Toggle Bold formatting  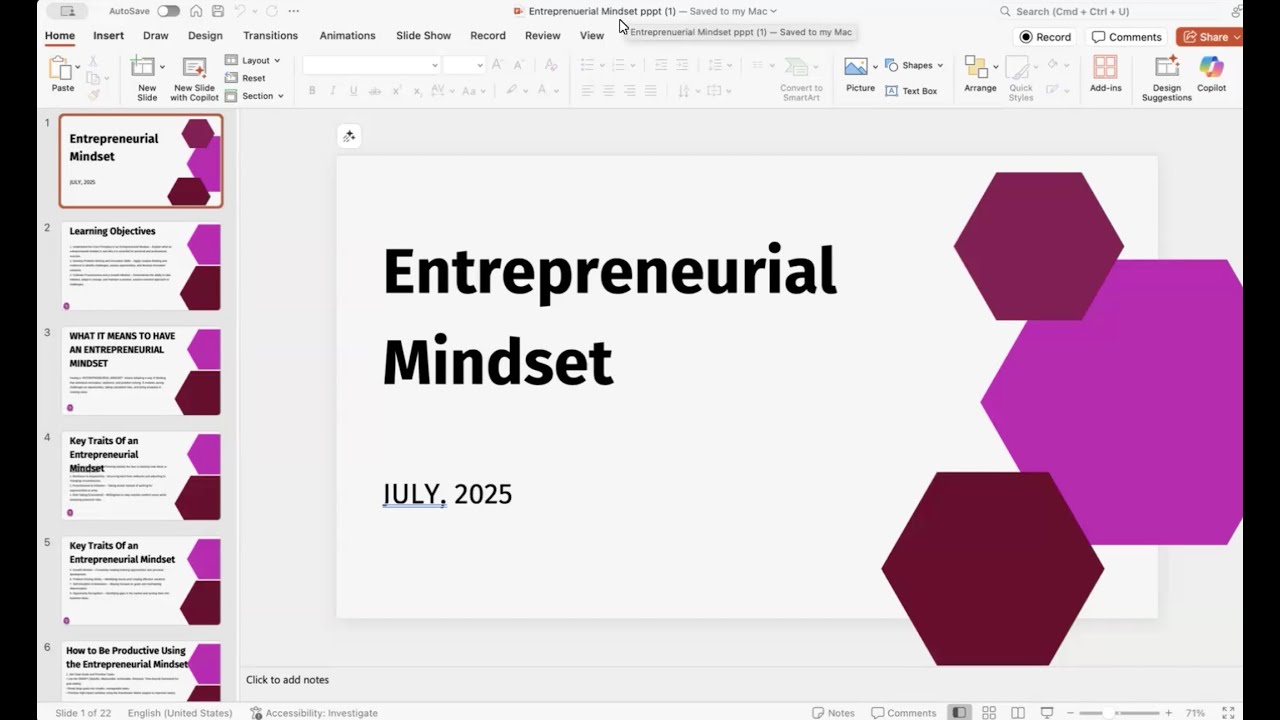click(x=312, y=90)
